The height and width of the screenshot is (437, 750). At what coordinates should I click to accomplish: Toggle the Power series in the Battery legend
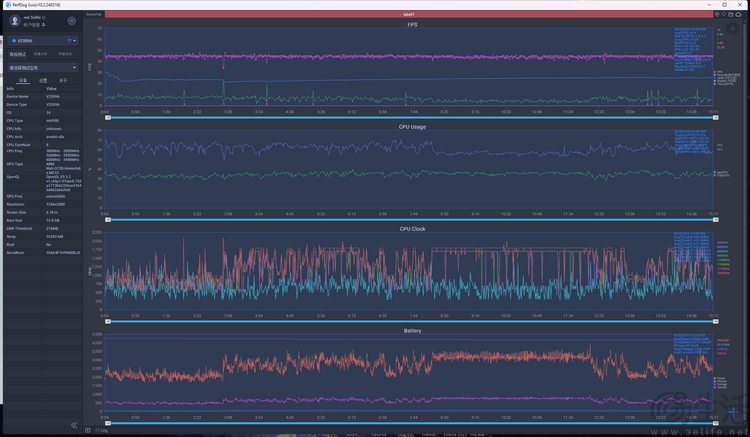(x=720, y=378)
